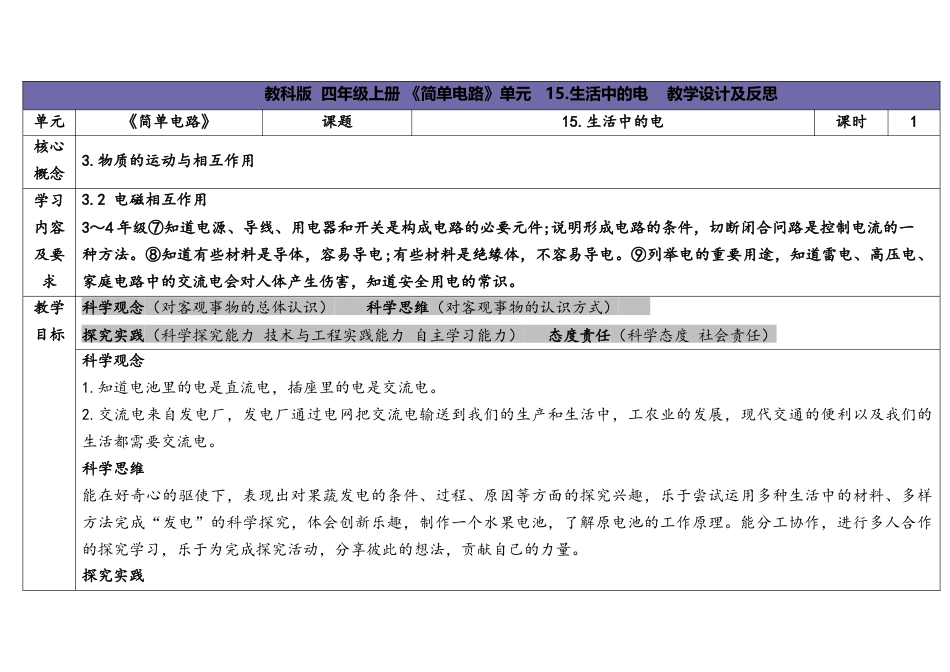Click '3.物质的运动与相互作用' text

point(168,161)
